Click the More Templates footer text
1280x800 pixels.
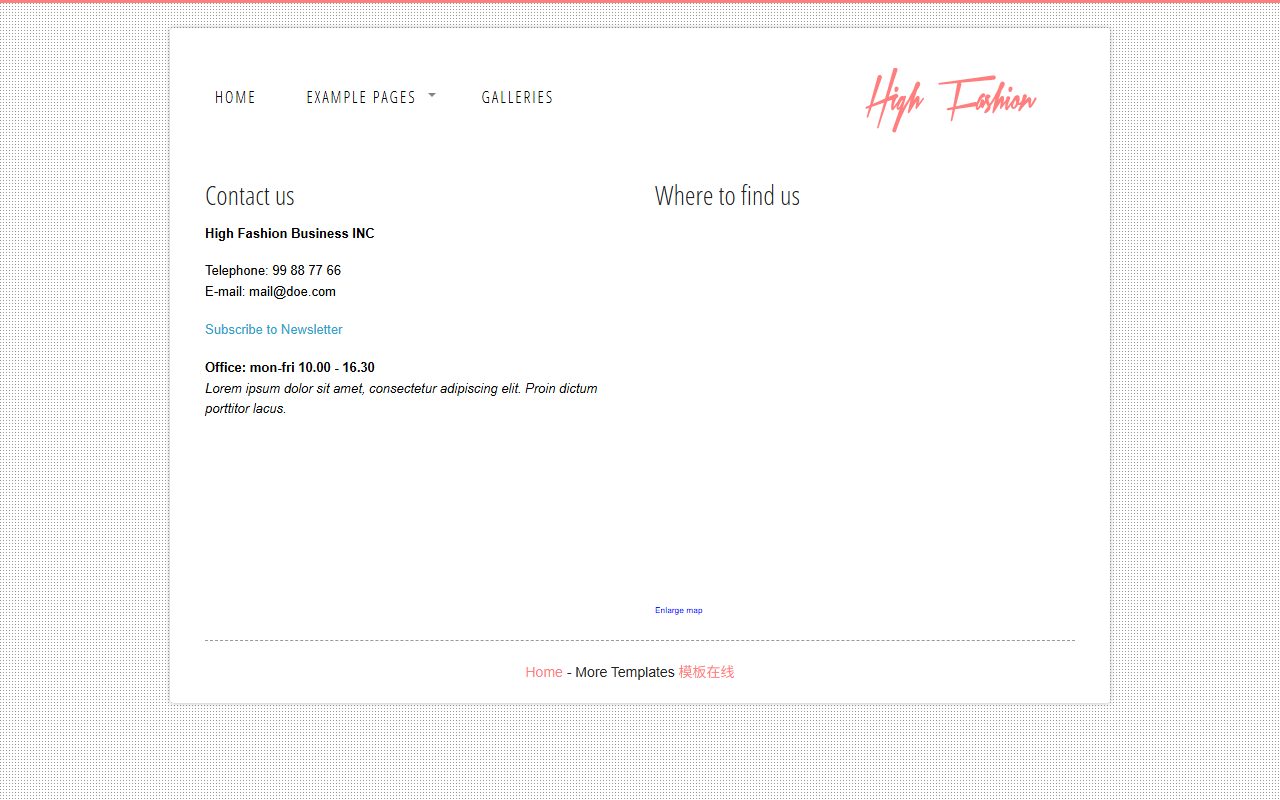click(x=625, y=672)
